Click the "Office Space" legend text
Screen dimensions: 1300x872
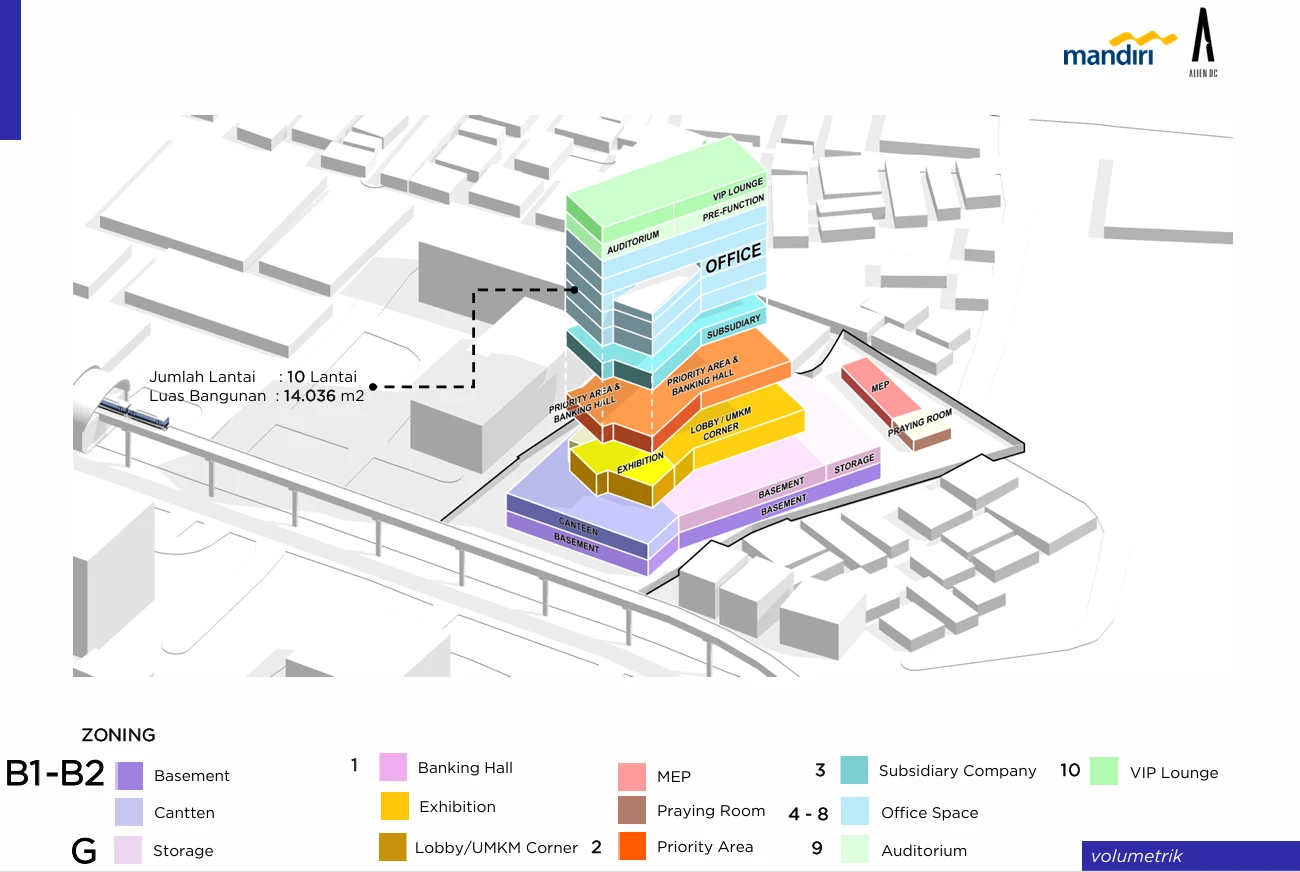click(929, 813)
